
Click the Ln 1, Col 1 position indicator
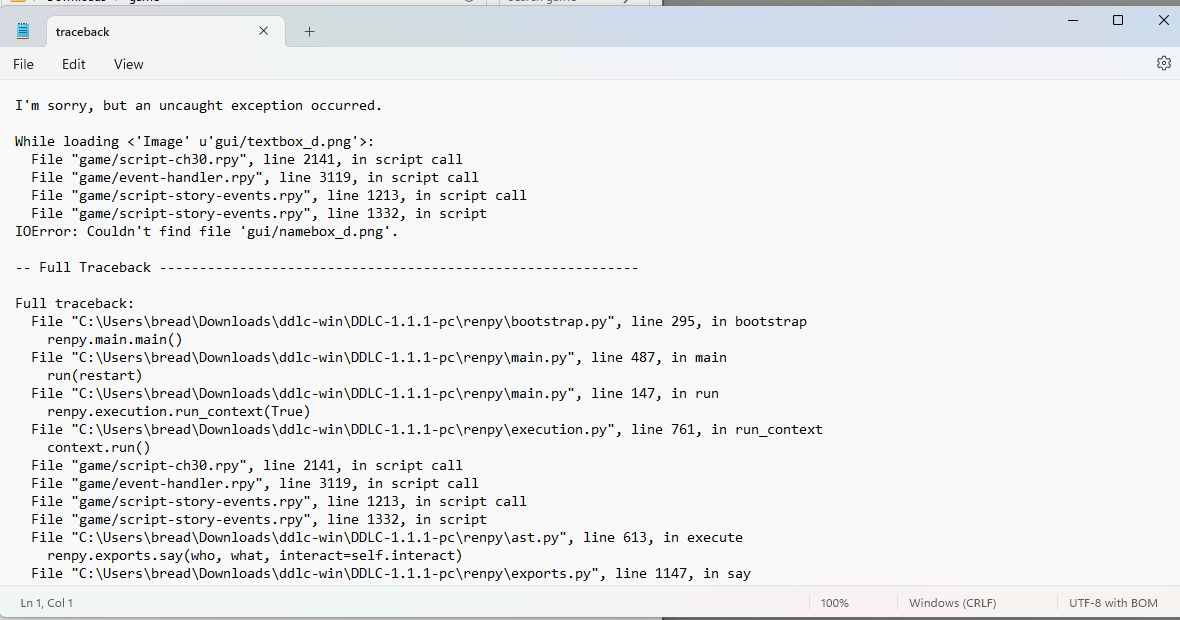pyautogui.click(x=46, y=602)
